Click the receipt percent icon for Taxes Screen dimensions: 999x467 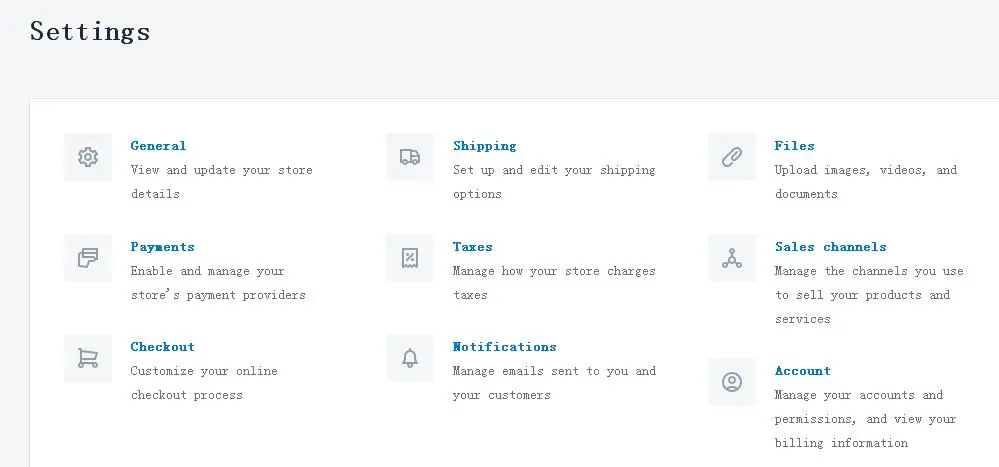pyautogui.click(x=410, y=258)
